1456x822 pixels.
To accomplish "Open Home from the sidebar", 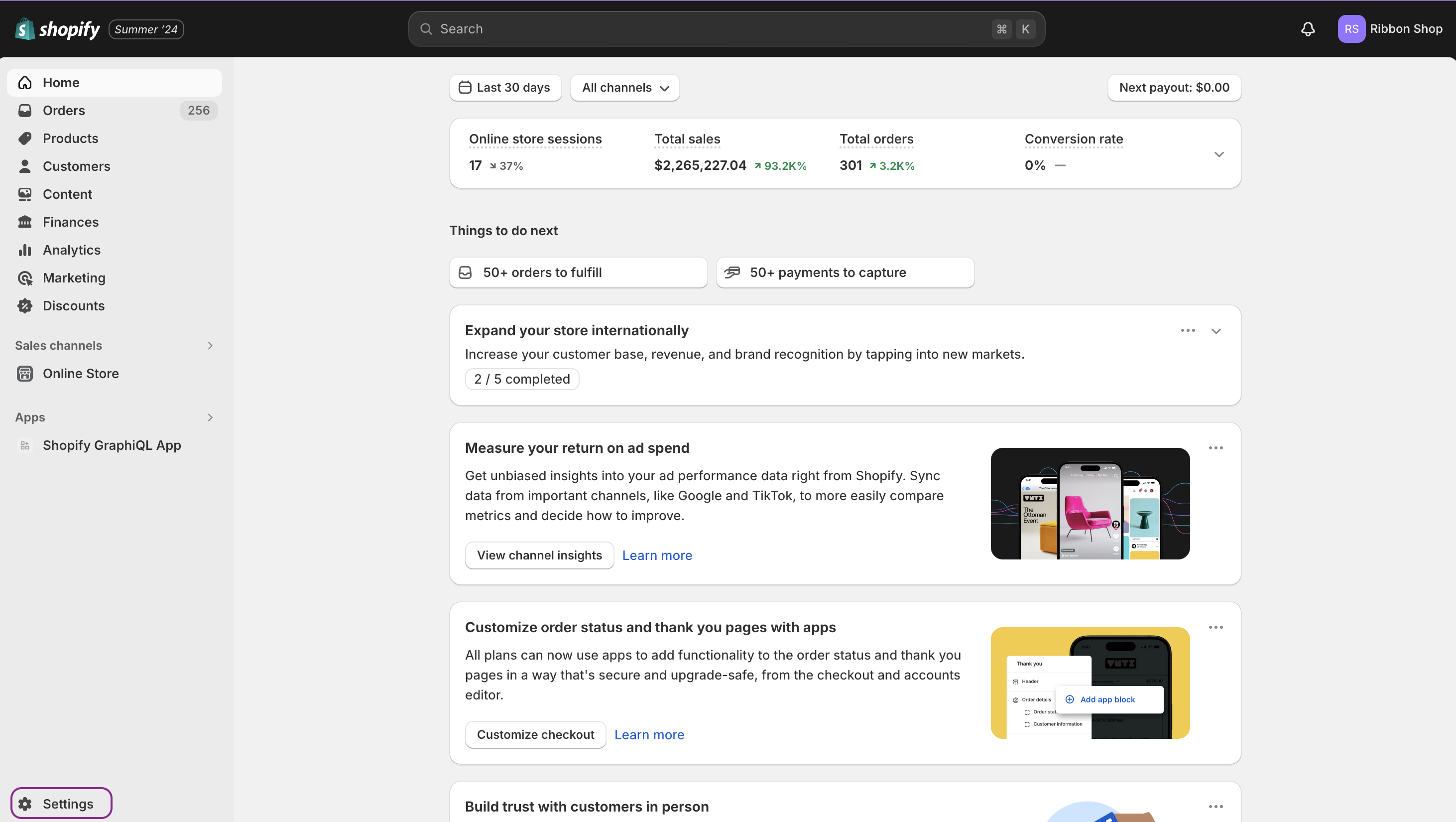I will point(60,82).
